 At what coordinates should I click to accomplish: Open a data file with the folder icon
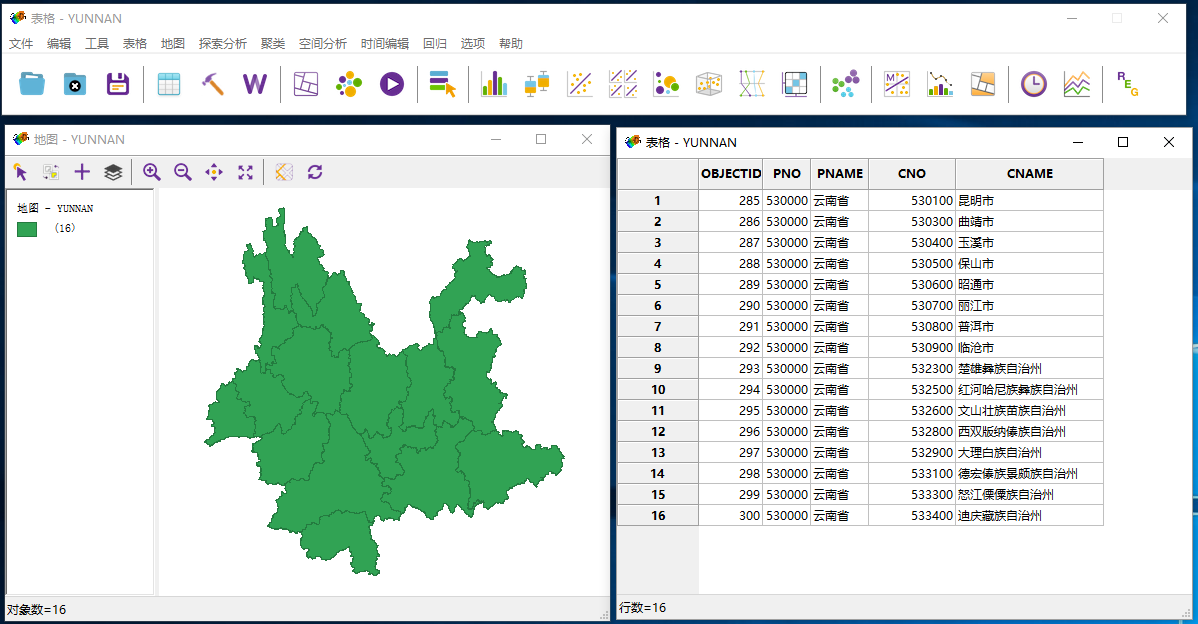[x=33, y=84]
